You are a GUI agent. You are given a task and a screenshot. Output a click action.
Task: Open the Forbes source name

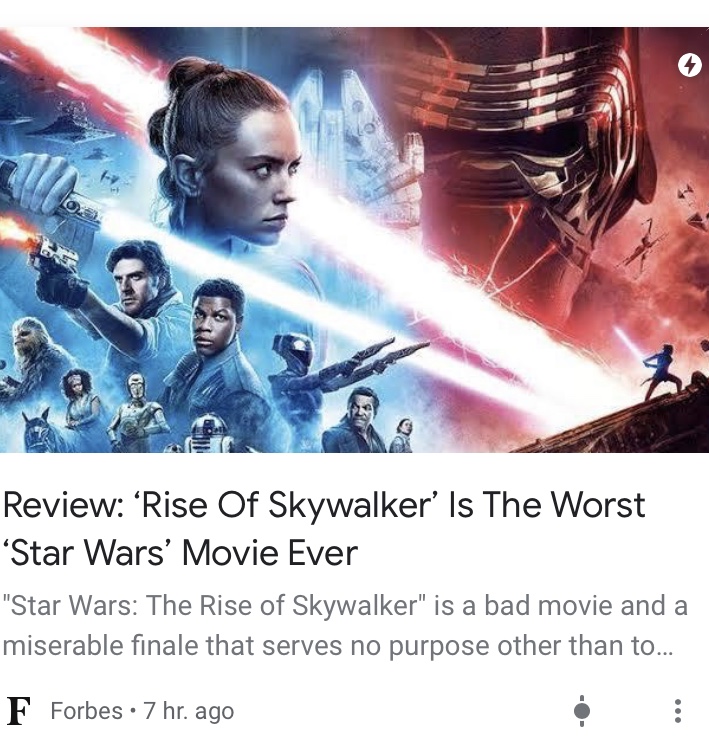pyautogui.click(x=86, y=711)
